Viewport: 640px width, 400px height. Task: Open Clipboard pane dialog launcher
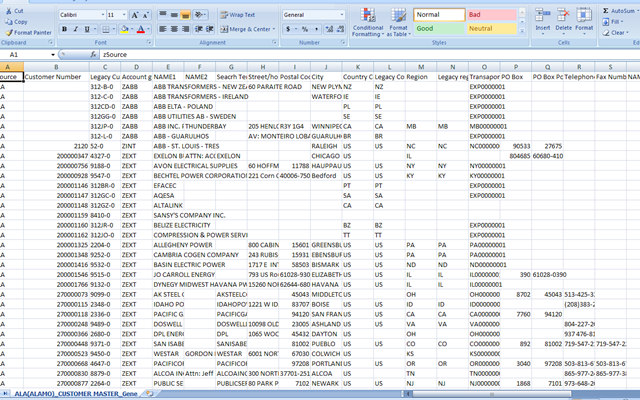point(51,42)
